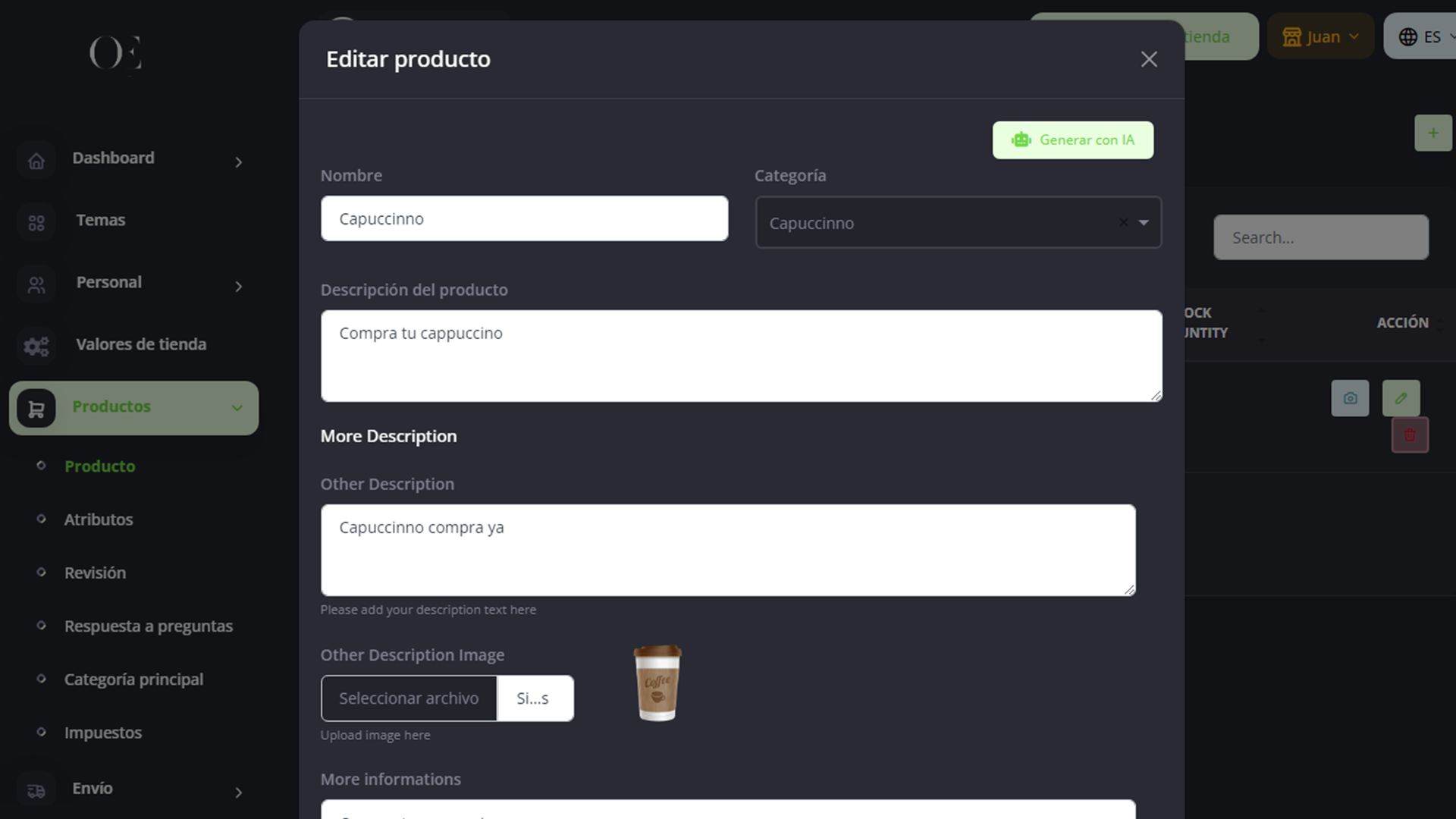
Task: Click the coffee cup image thumbnail
Action: (657, 683)
